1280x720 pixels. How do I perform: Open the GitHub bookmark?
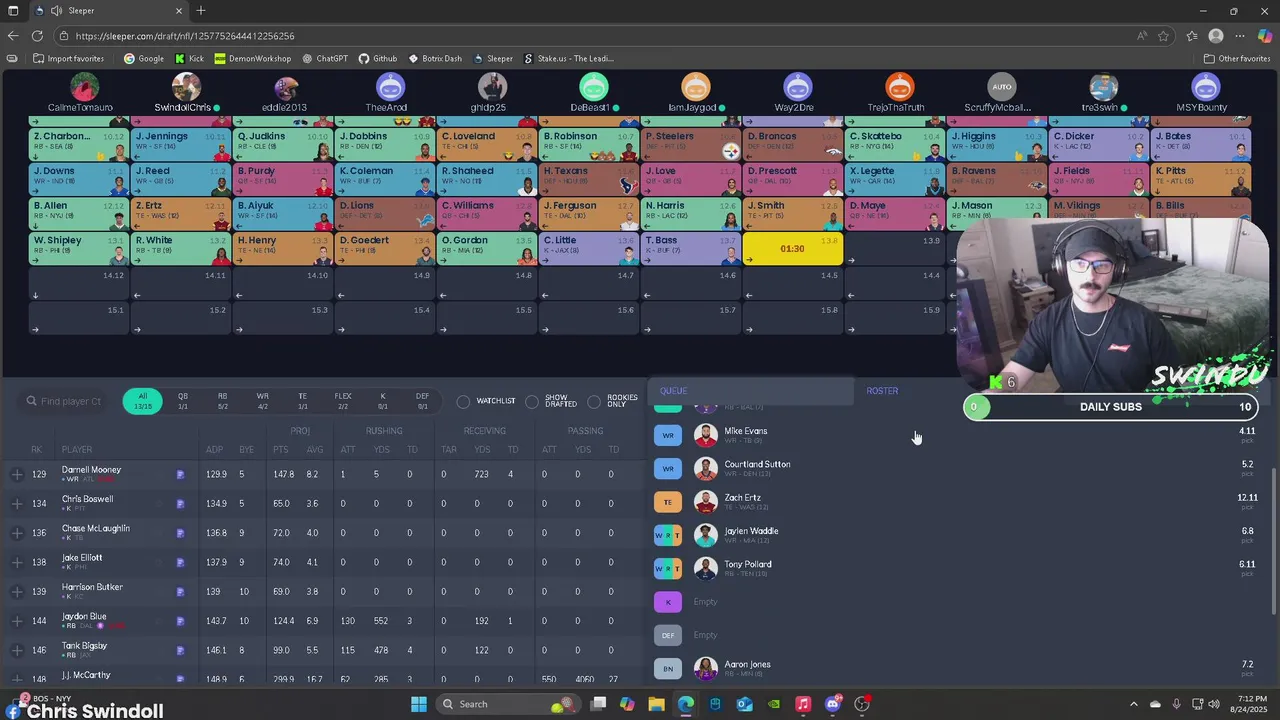pyautogui.click(x=378, y=58)
